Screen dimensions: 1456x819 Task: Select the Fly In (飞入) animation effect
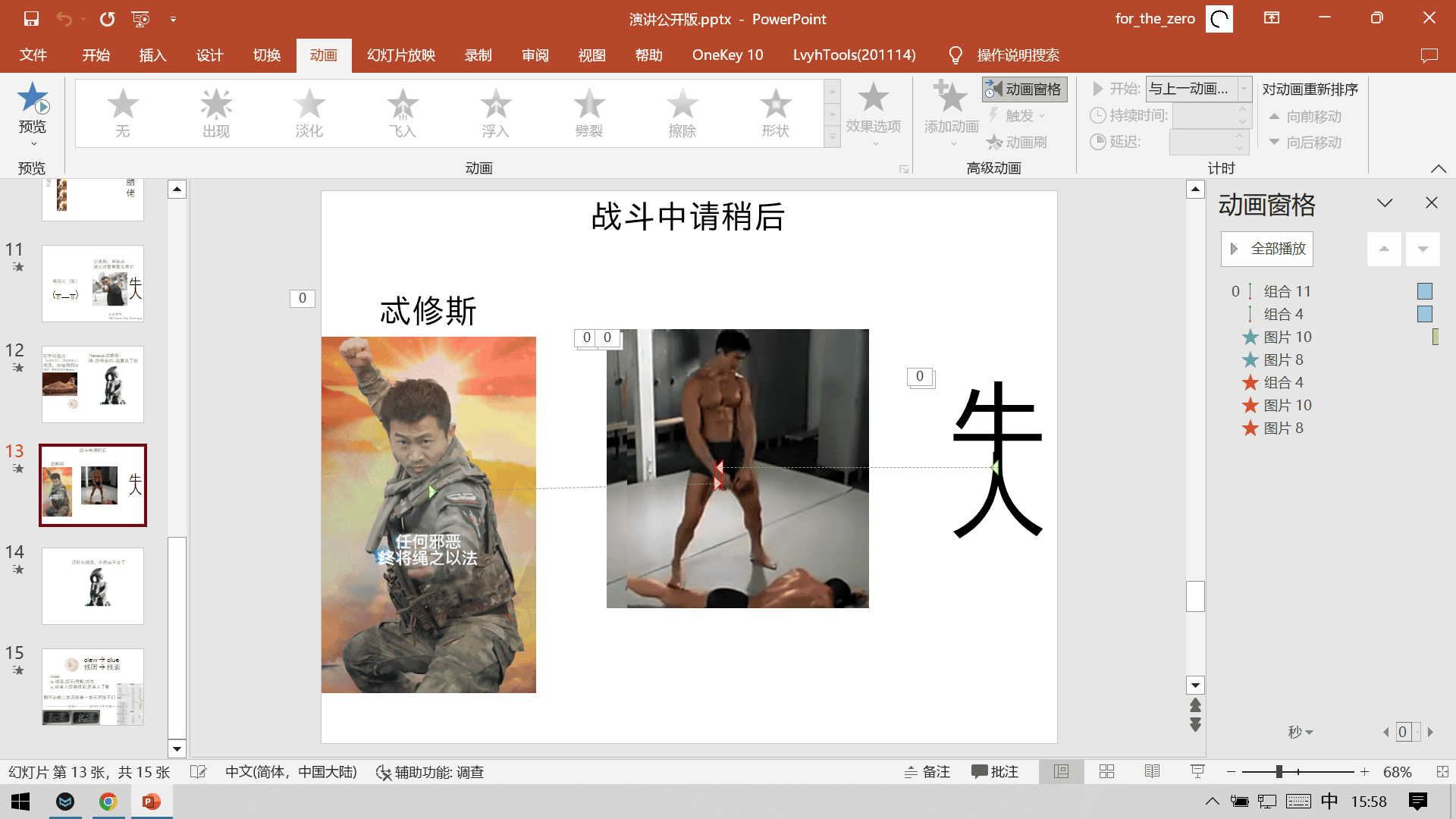[402, 112]
